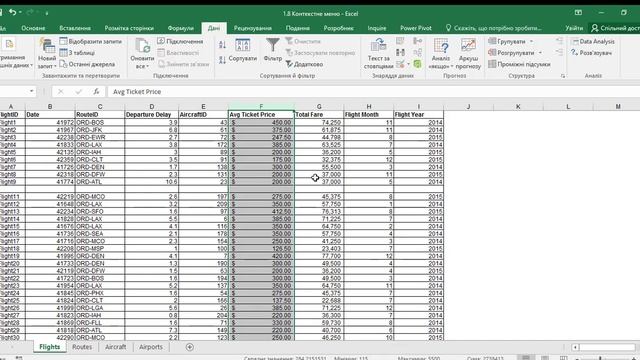Switch to the Routes sheet tab
This screenshot has height=360, width=640.
(82, 347)
